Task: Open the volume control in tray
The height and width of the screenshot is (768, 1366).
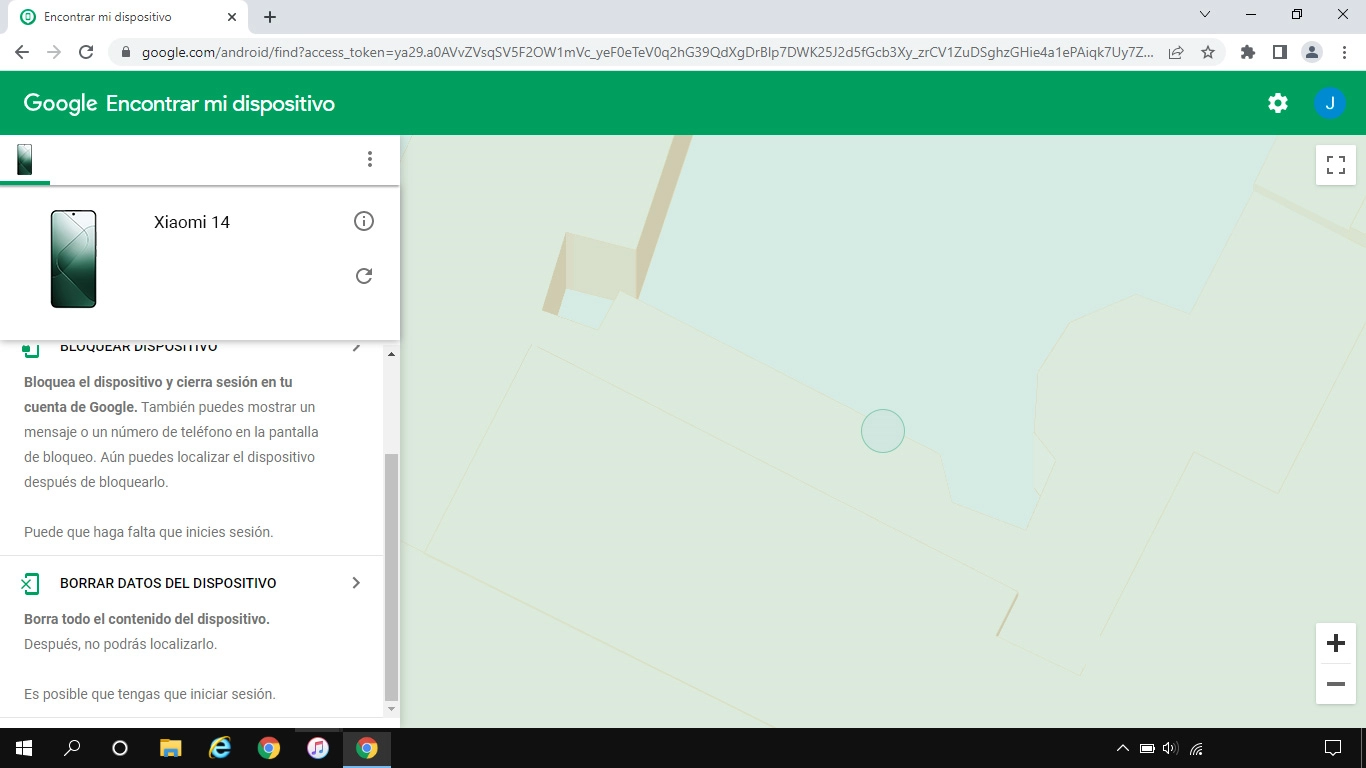Action: coord(1171,748)
